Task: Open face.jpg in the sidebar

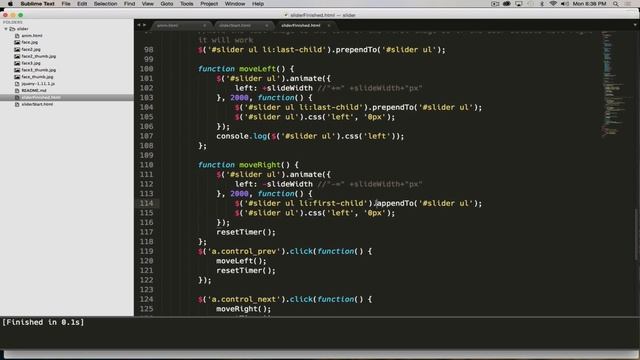Action: 30,42
